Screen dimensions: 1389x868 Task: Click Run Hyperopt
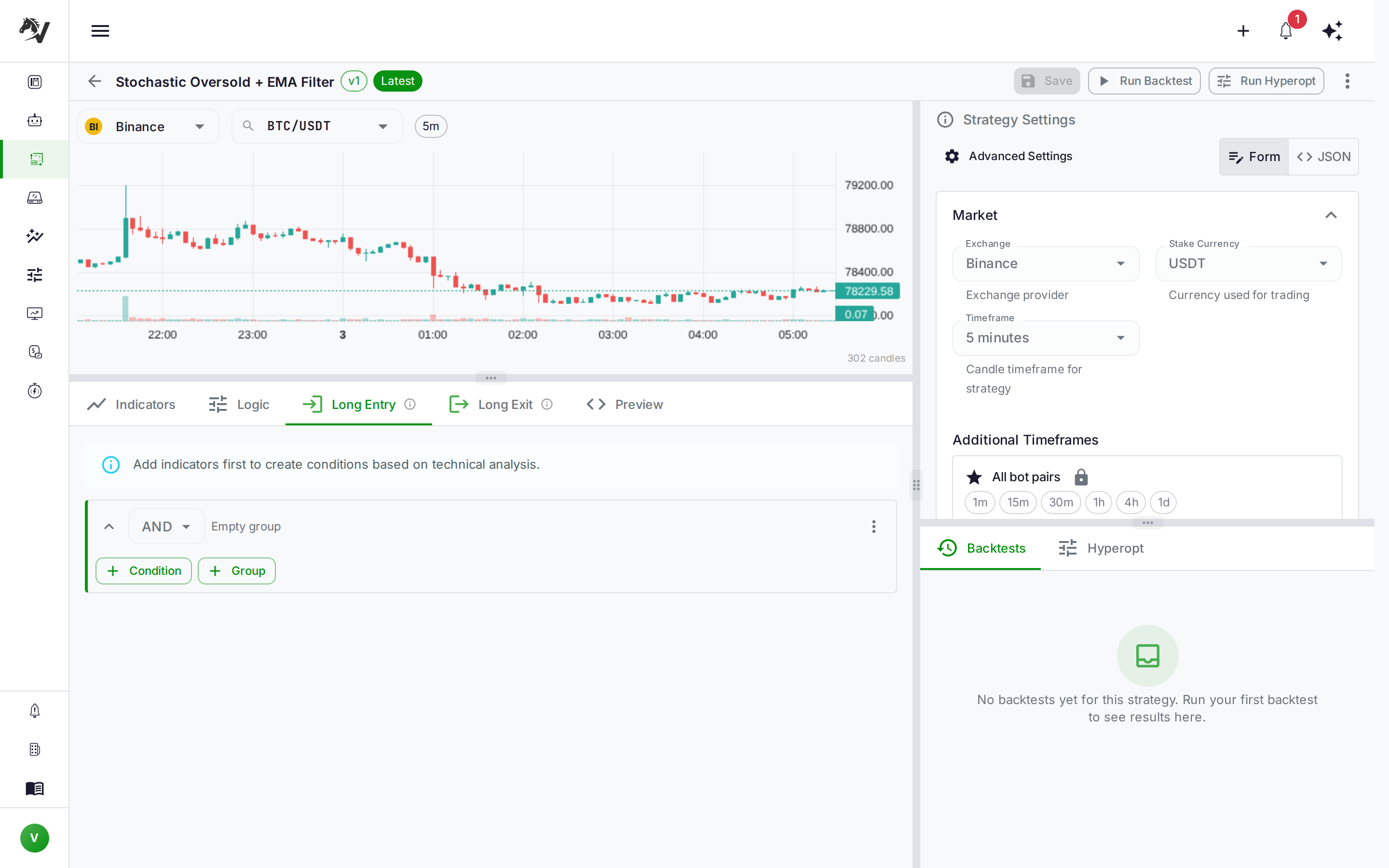[1266, 81]
